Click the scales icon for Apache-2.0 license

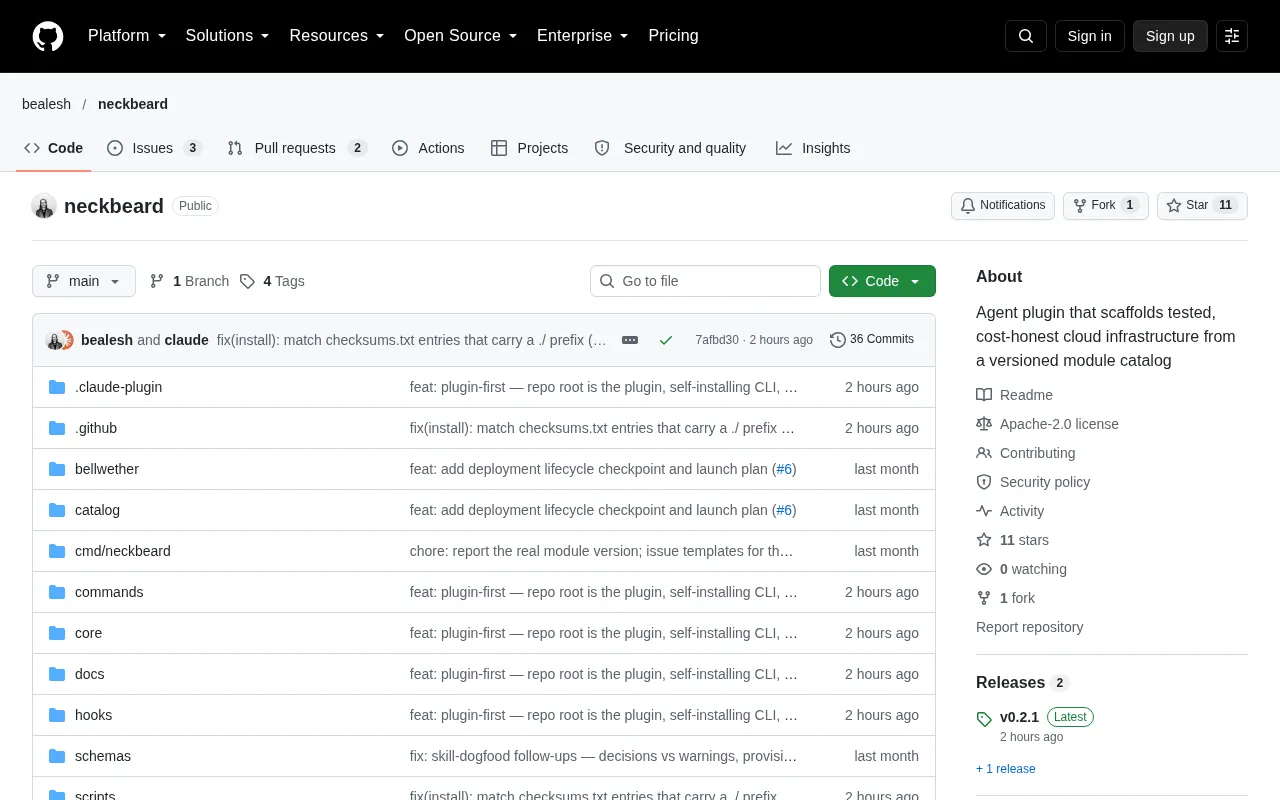point(984,424)
